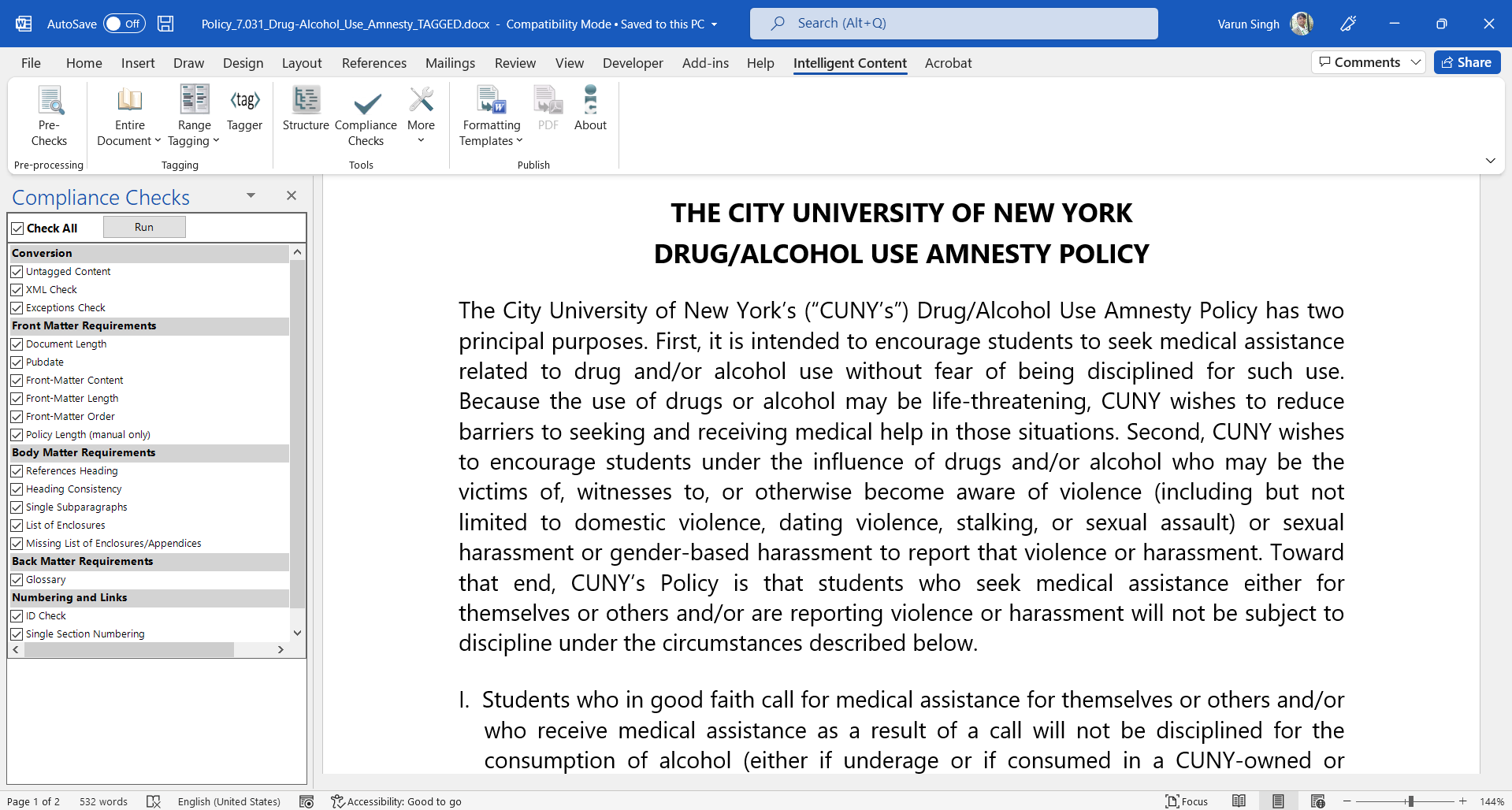Toggle Exceptions Check checkbox
This screenshot has height=810, width=1512.
[17, 308]
